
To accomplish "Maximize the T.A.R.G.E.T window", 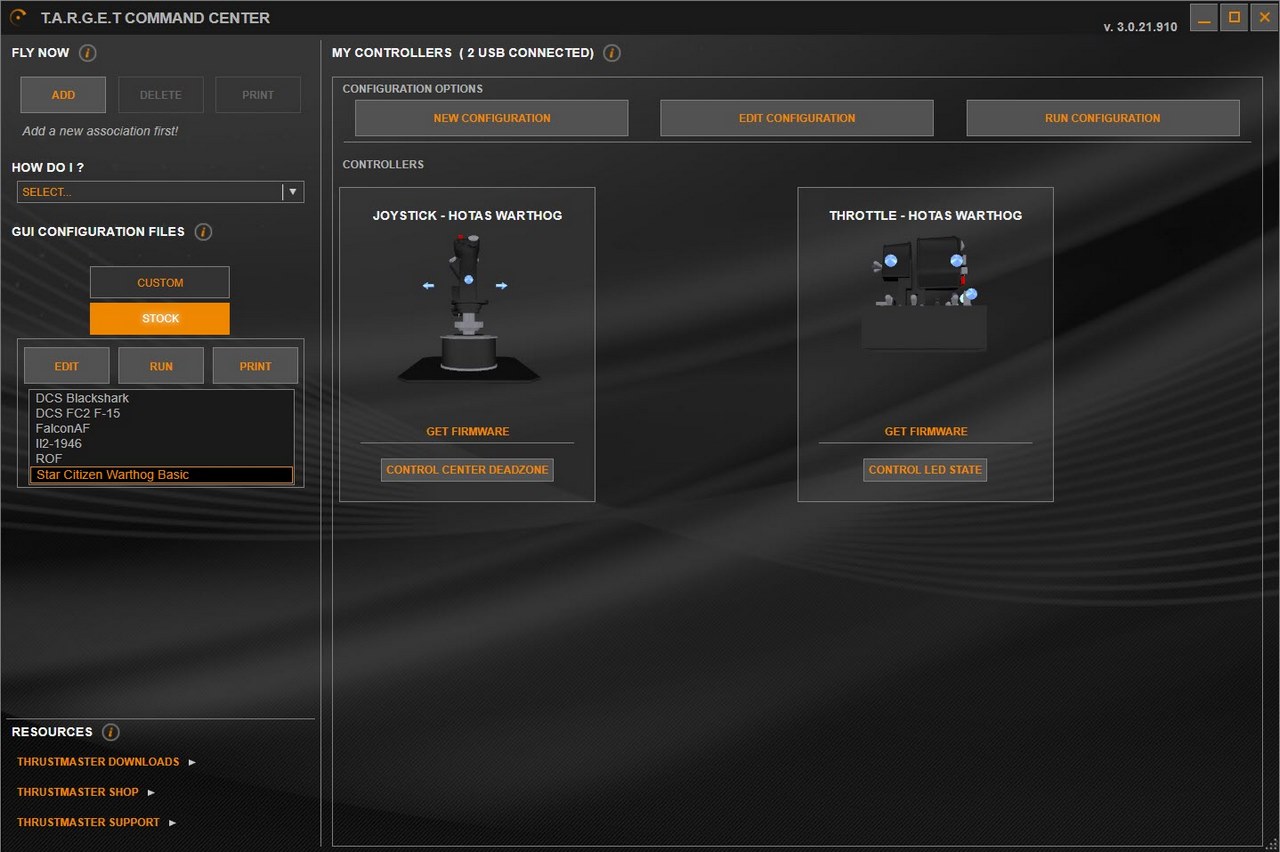I will (x=1234, y=17).
